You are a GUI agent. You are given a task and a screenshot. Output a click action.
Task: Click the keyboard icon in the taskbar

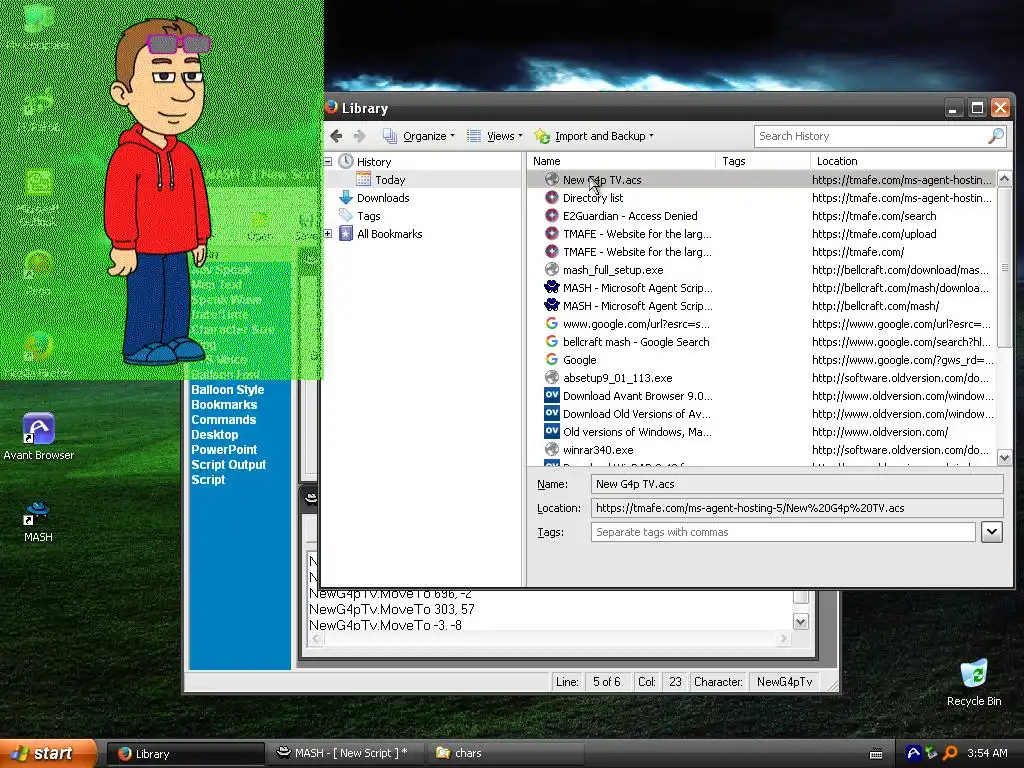876,754
